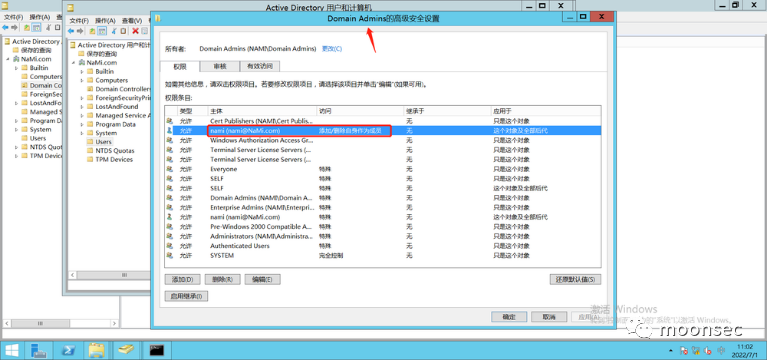Viewport: 767px width, 360px height.
Task: Open 文件(F) menu in rearmost window
Action: point(13,17)
